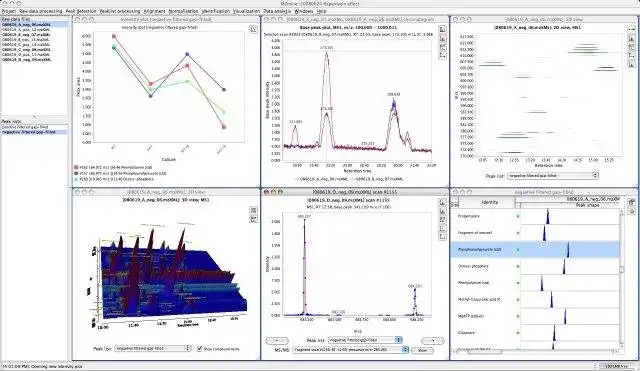The height and width of the screenshot is (371, 640).
Task: Open the Normalization menu
Action: click(x=183, y=11)
